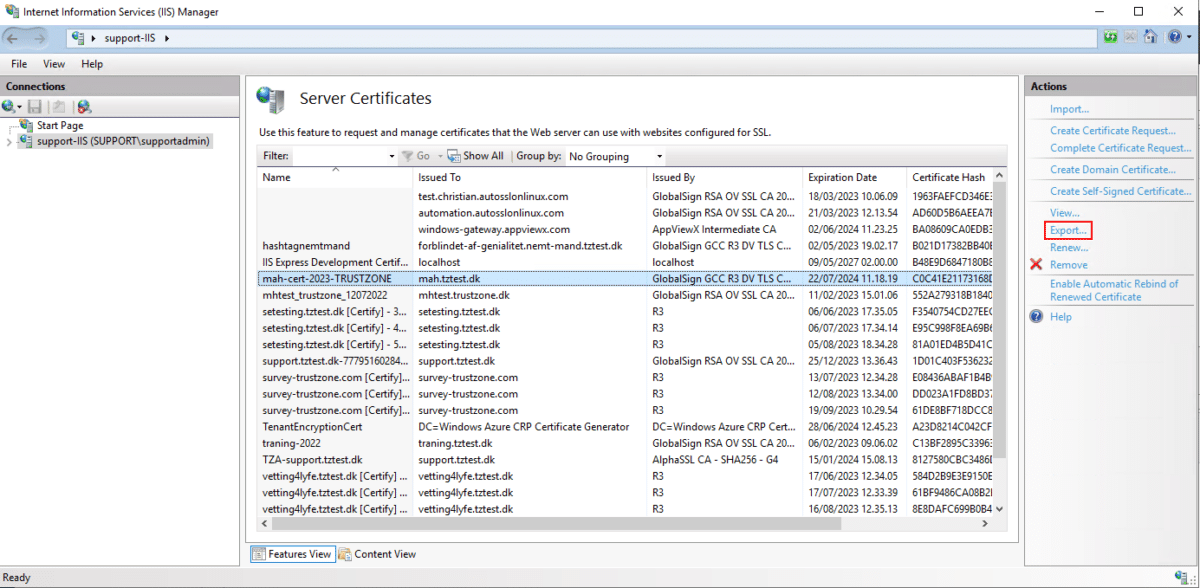
Task: Delete the connection via the globe-with-red-X icon
Action: 83,106
